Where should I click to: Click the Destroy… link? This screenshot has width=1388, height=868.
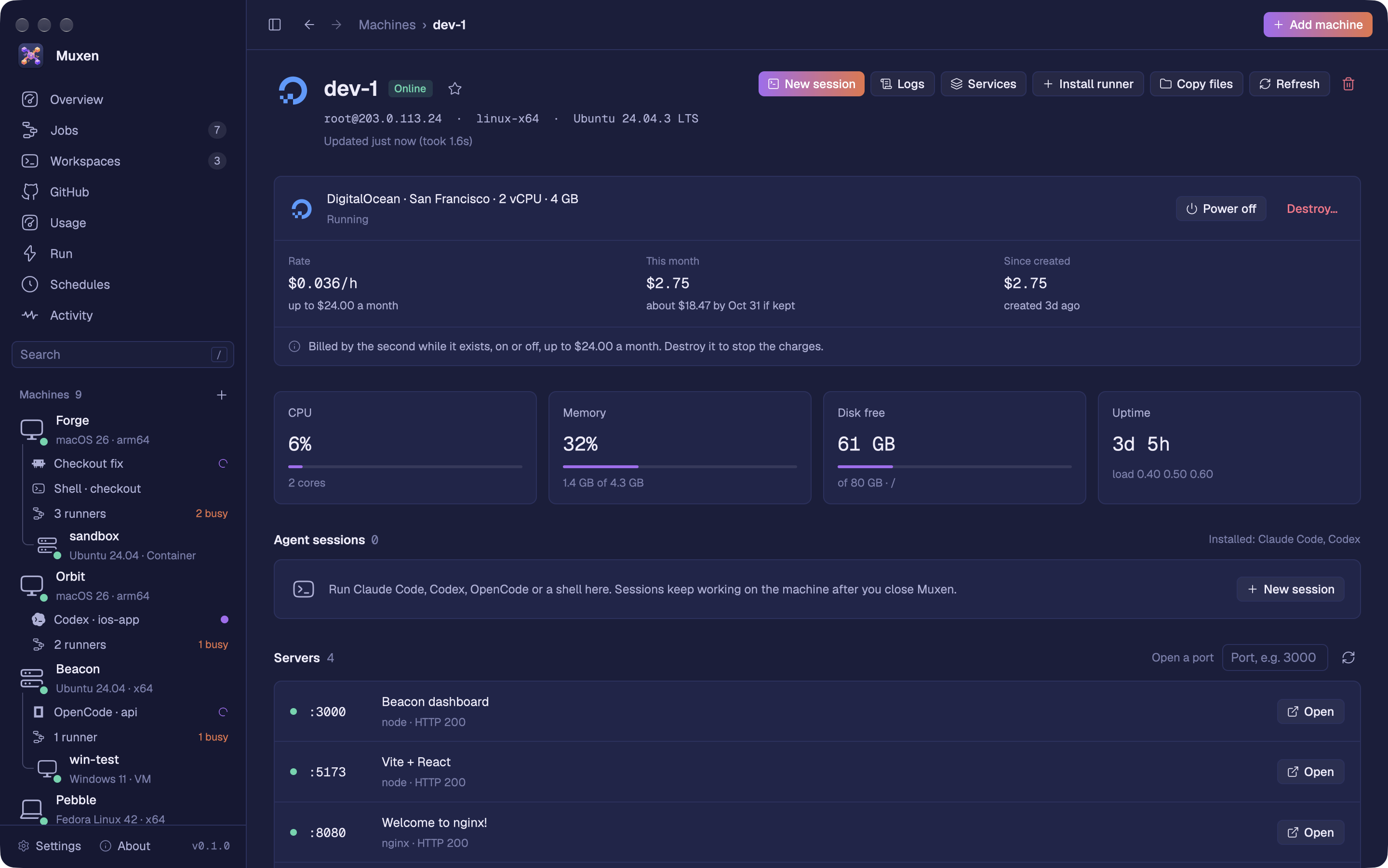1312,209
